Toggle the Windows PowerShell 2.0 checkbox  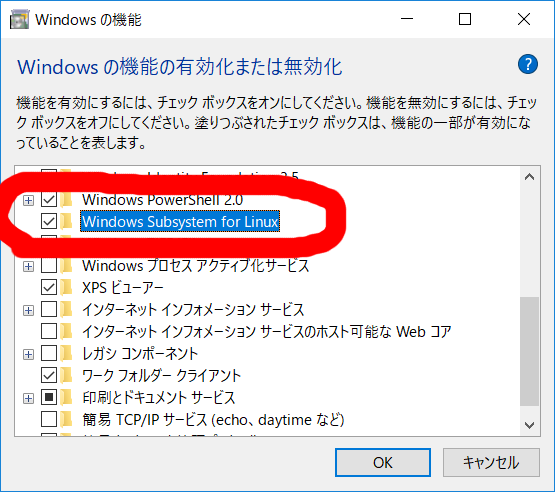pyautogui.click(x=49, y=200)
